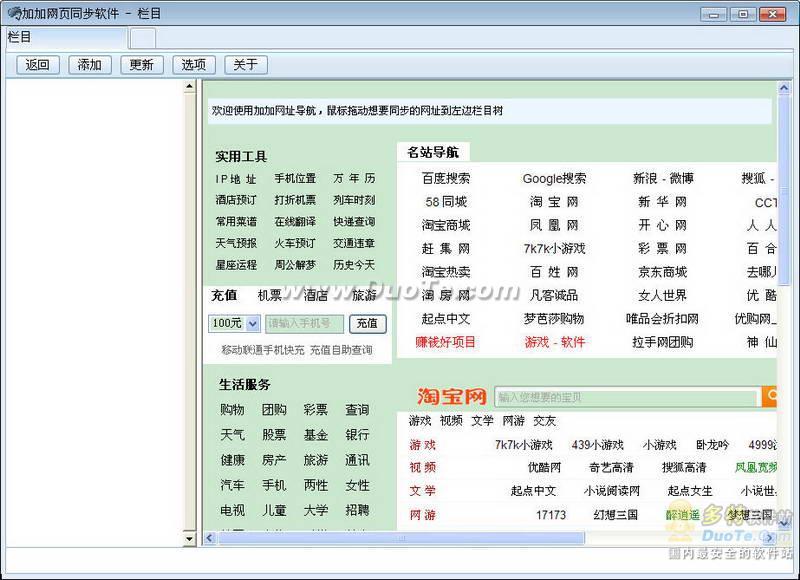Image resolution: width=800 pixels, height=580 pixels.
Task: Open the 439小游戏 link
Action: pos(597,445)
